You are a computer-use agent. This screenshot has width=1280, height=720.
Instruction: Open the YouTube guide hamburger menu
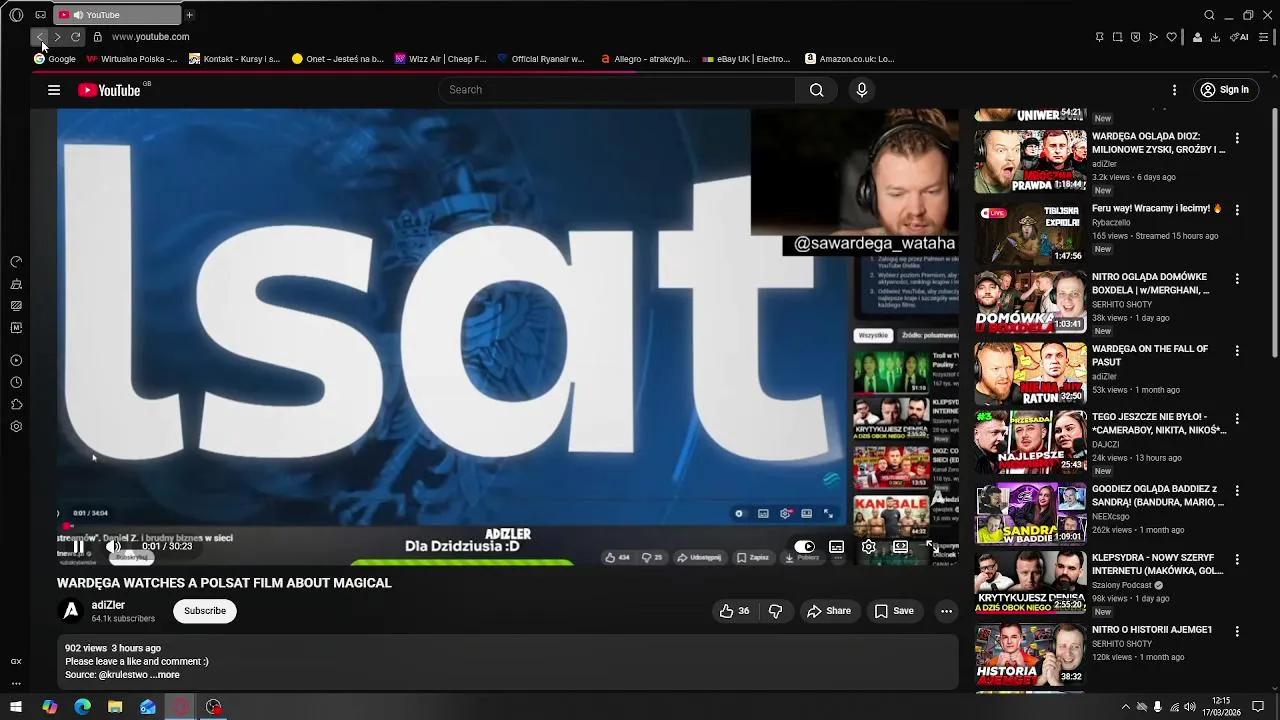(x=54, y=90)
